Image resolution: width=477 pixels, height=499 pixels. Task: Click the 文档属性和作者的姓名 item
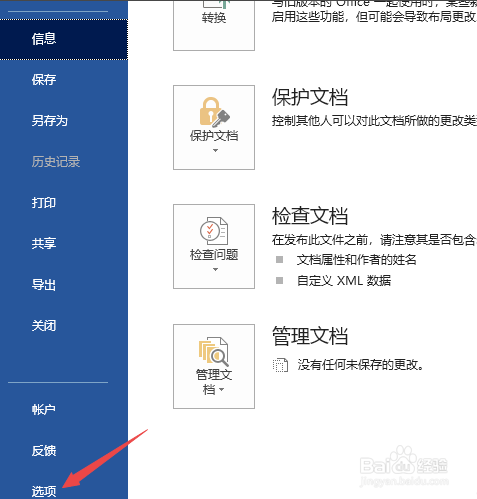click(357, 260)
